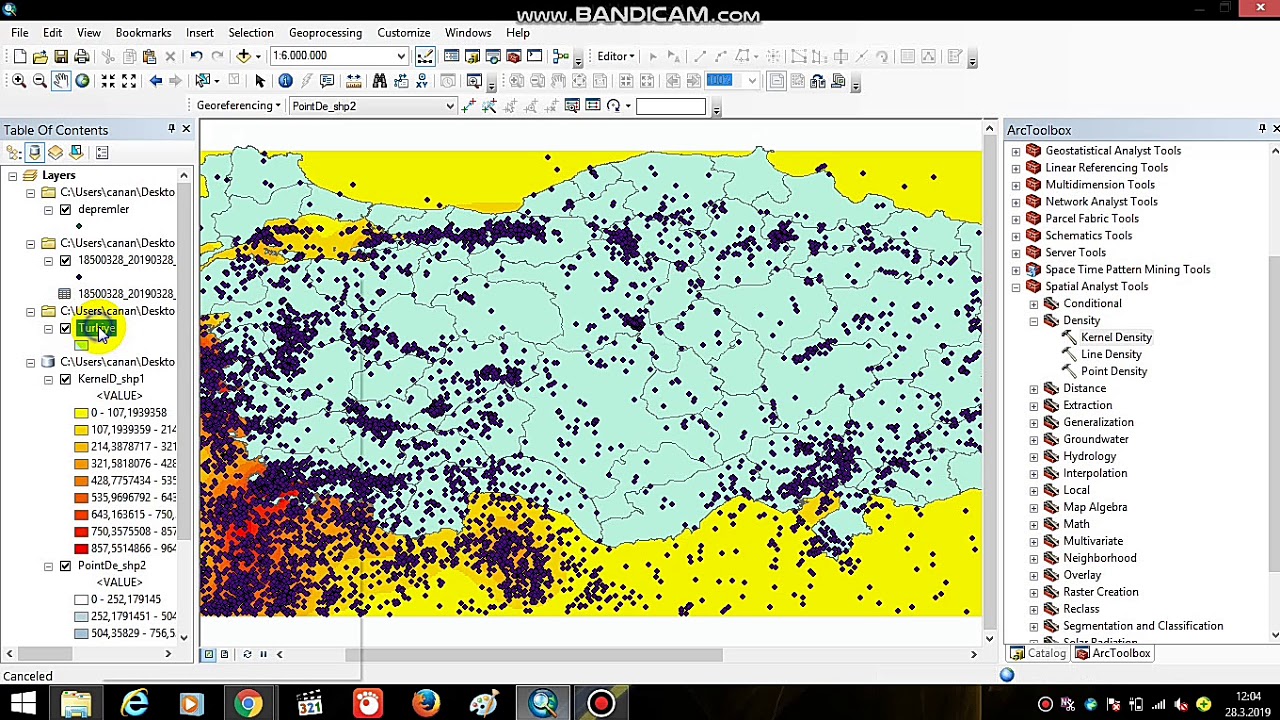
Task: Print the map
Action: [82, 56]
